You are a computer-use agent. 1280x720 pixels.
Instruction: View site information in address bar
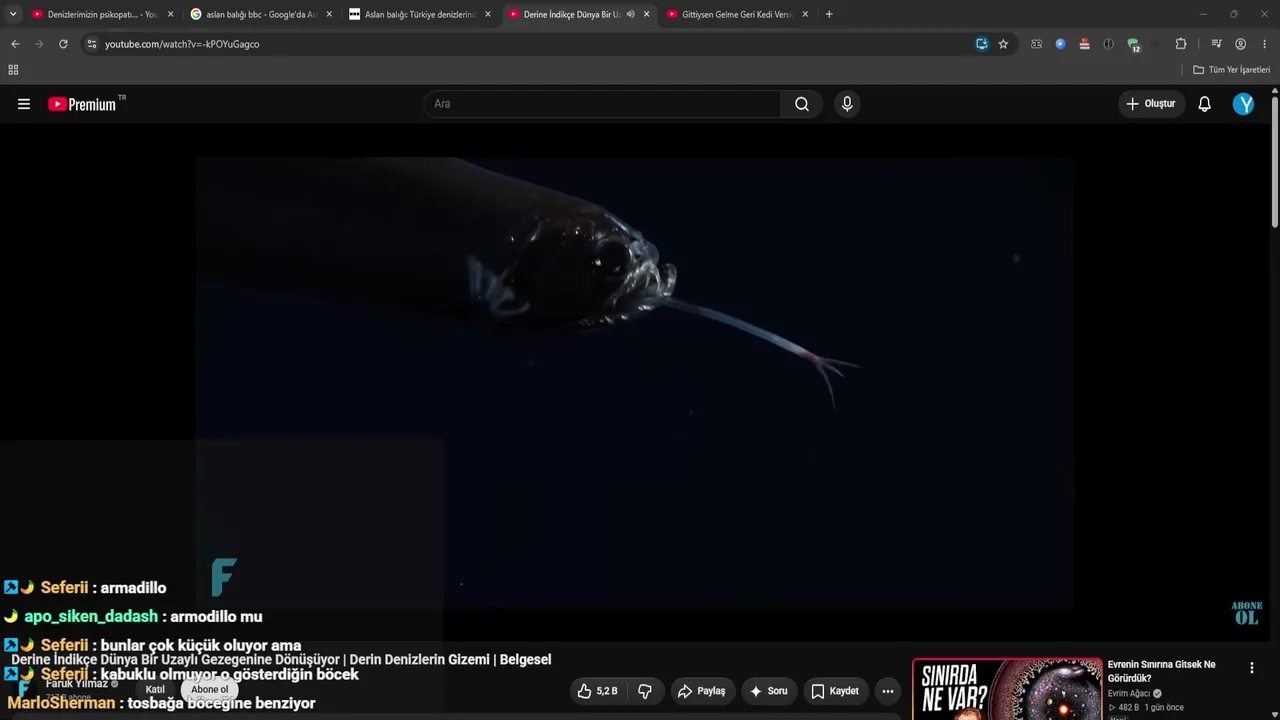(91, 44)
